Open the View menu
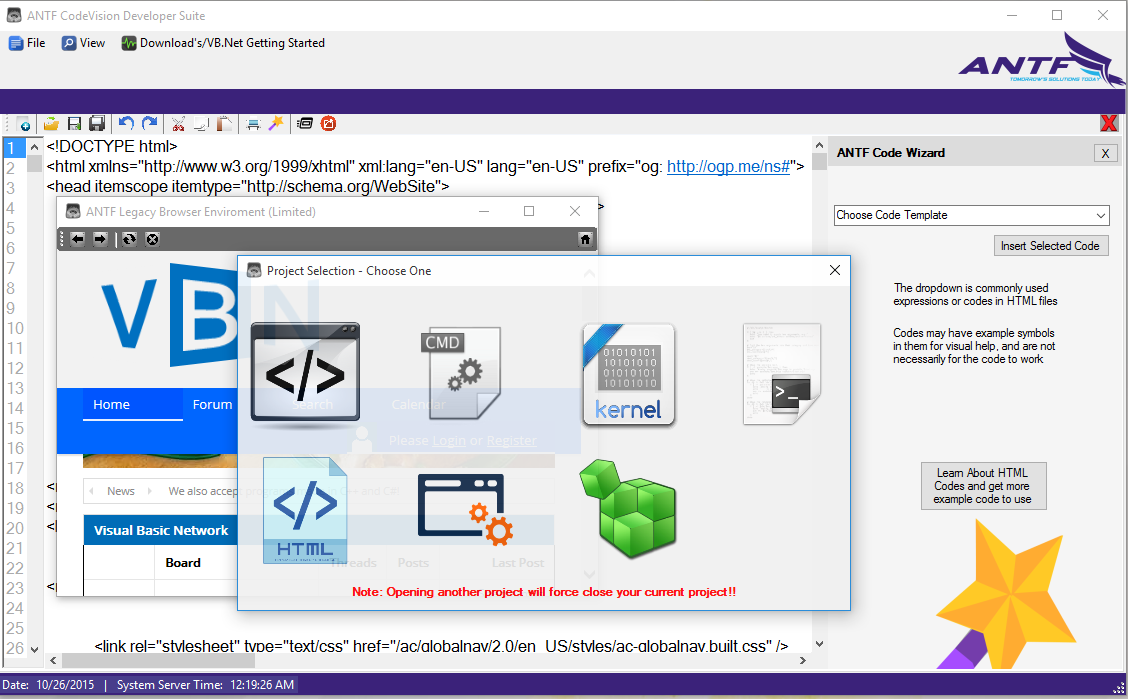The height and width of the screenshot is (699, 1128). click(83, 42)
